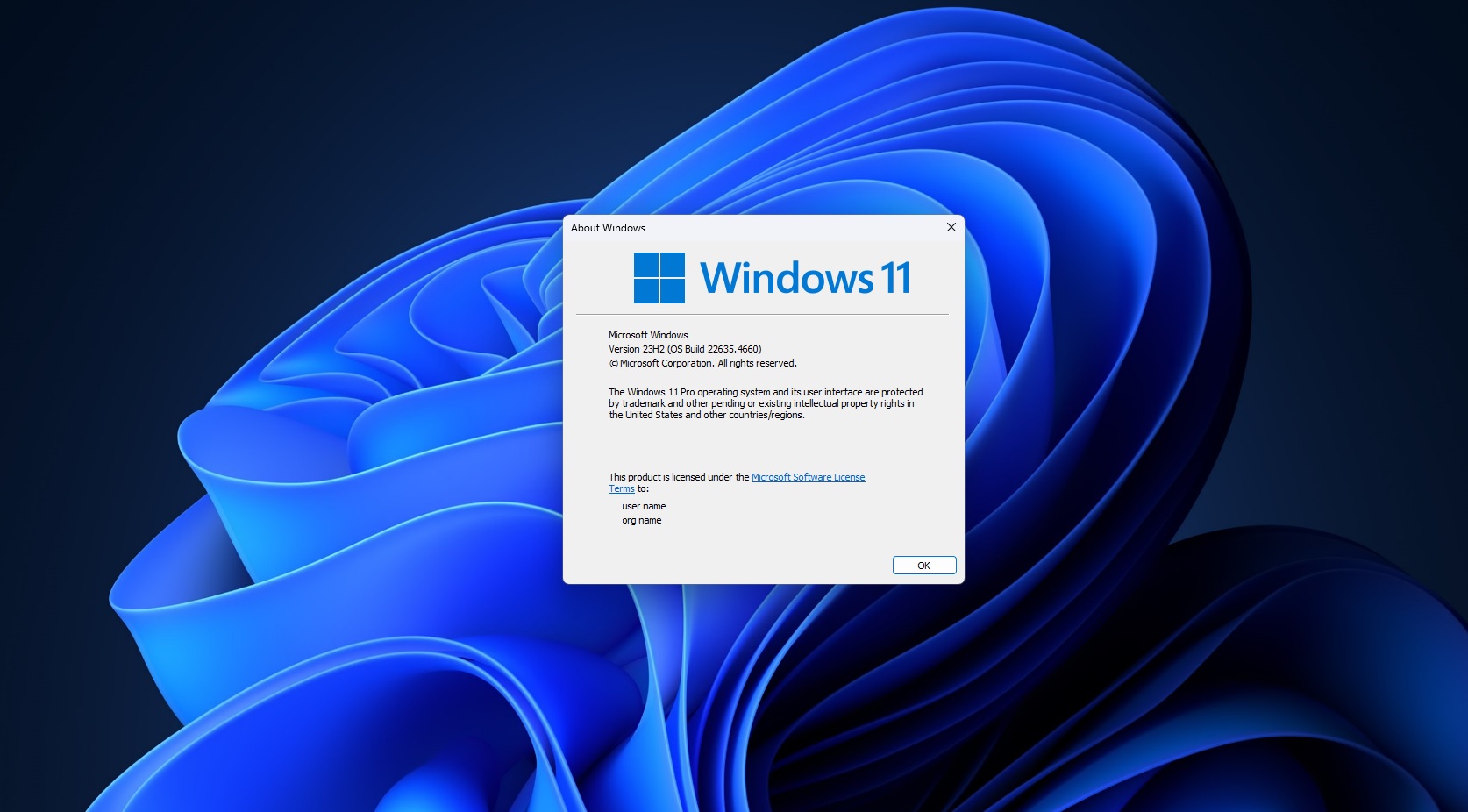Close the About Windows dialog

[951, 227]
